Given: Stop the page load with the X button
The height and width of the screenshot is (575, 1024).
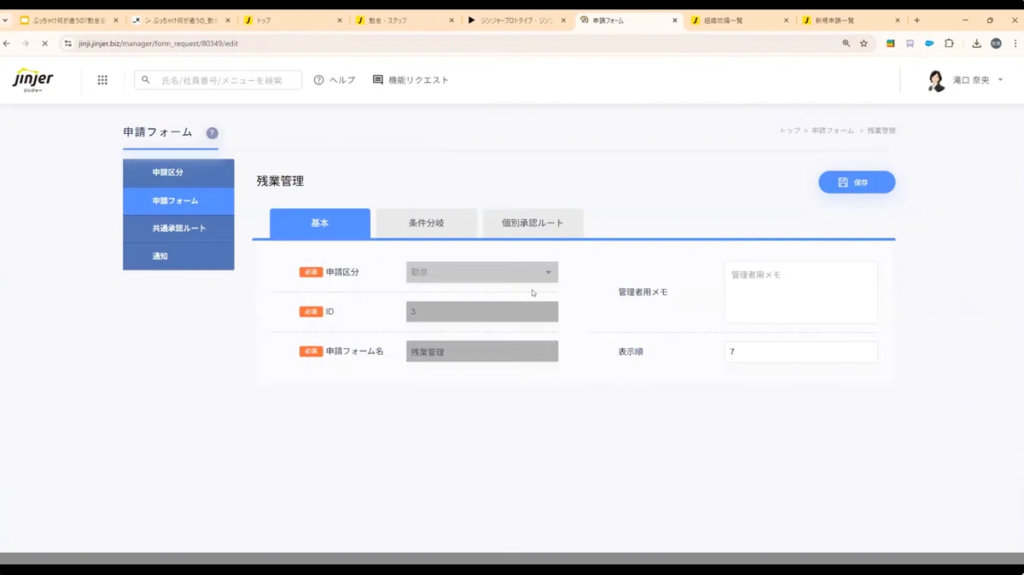Looking at the screenshot, I should (x=44, y=44).
